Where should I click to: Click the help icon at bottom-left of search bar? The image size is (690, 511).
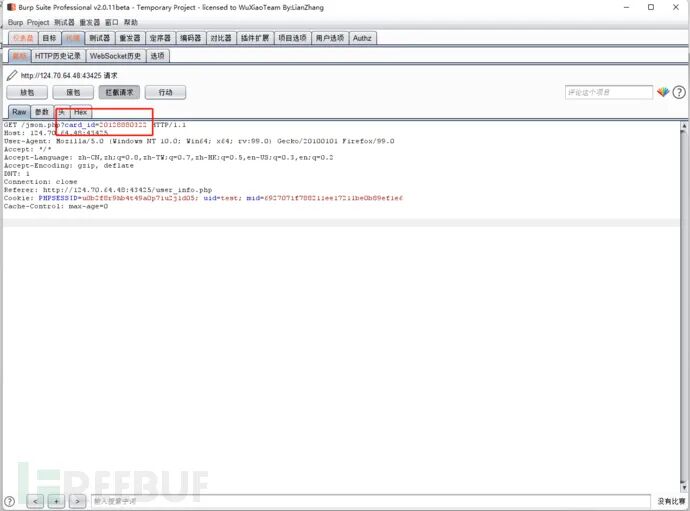tap(9, 501)
